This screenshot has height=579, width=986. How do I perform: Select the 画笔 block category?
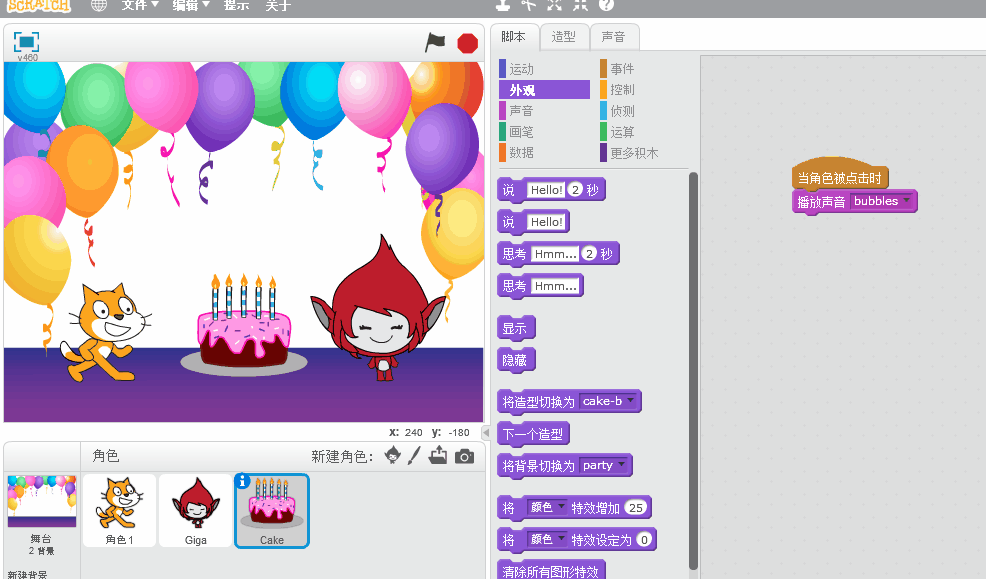point(544,132)
